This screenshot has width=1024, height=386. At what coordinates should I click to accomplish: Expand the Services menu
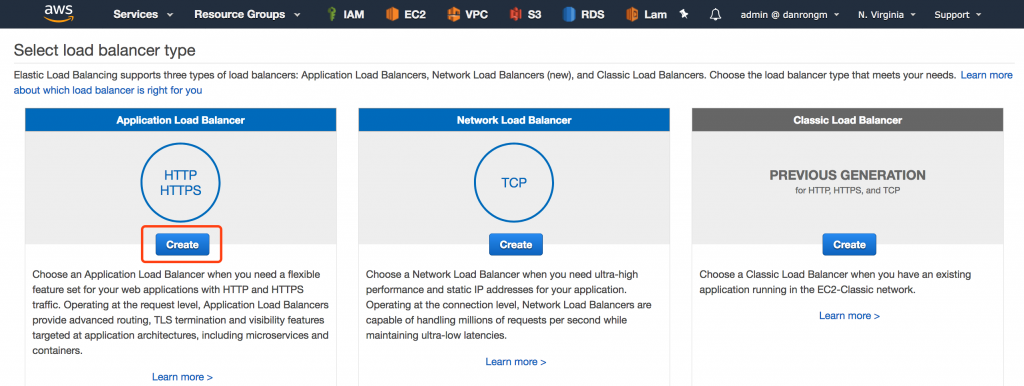[x=143, y=14]
